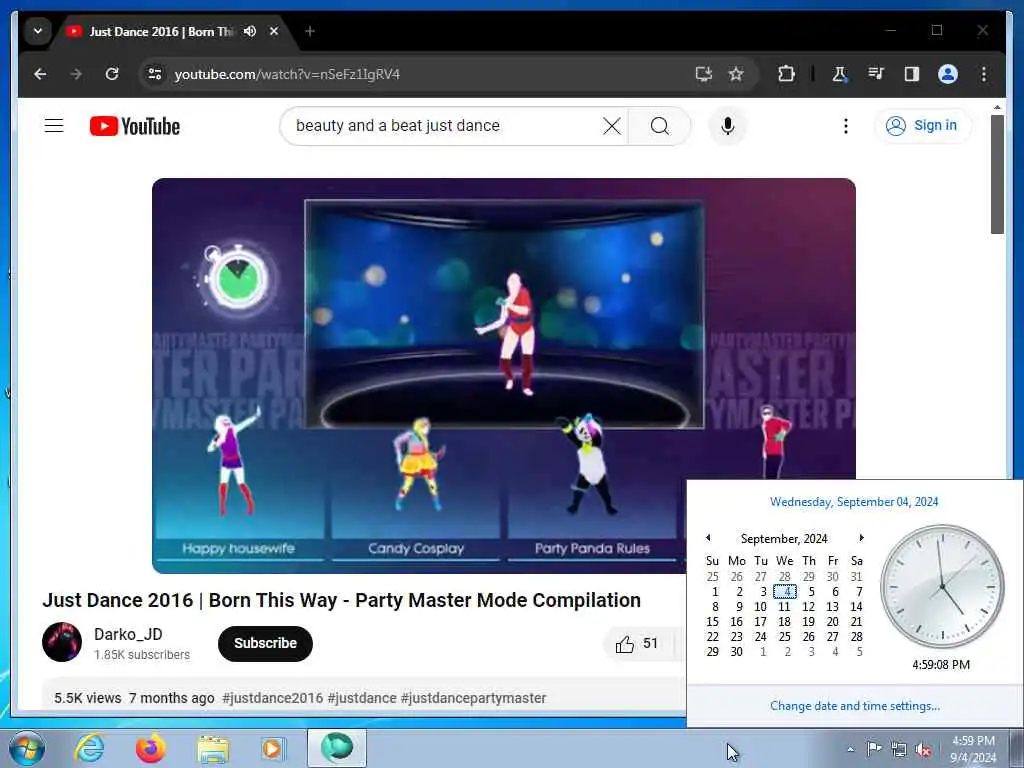This screenshot has height=768, width=1024.
Task: Run the search with magnifier button
Action: (x=660, y=126)
